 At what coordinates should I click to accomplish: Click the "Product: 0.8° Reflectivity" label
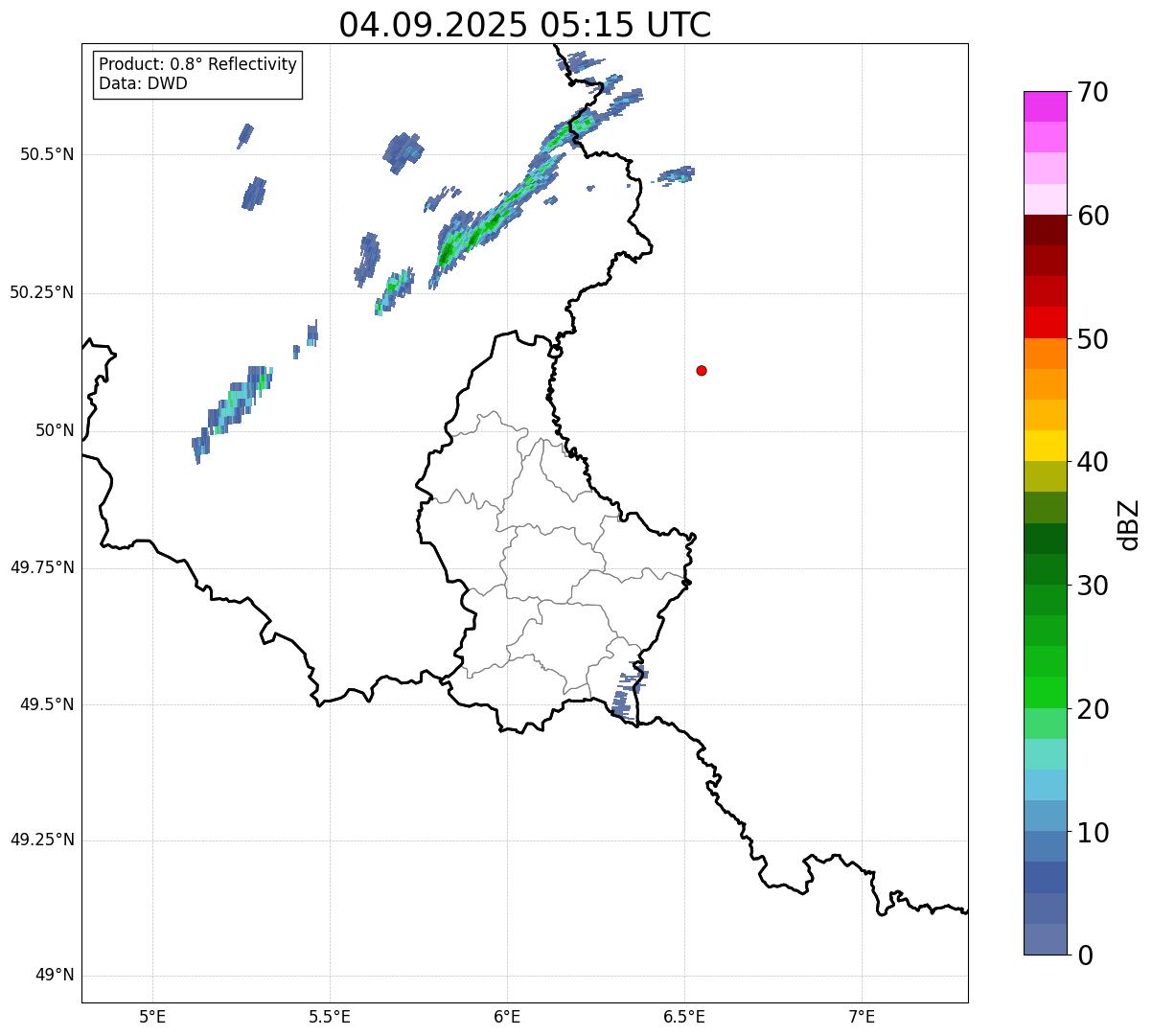tap(198, 64)
